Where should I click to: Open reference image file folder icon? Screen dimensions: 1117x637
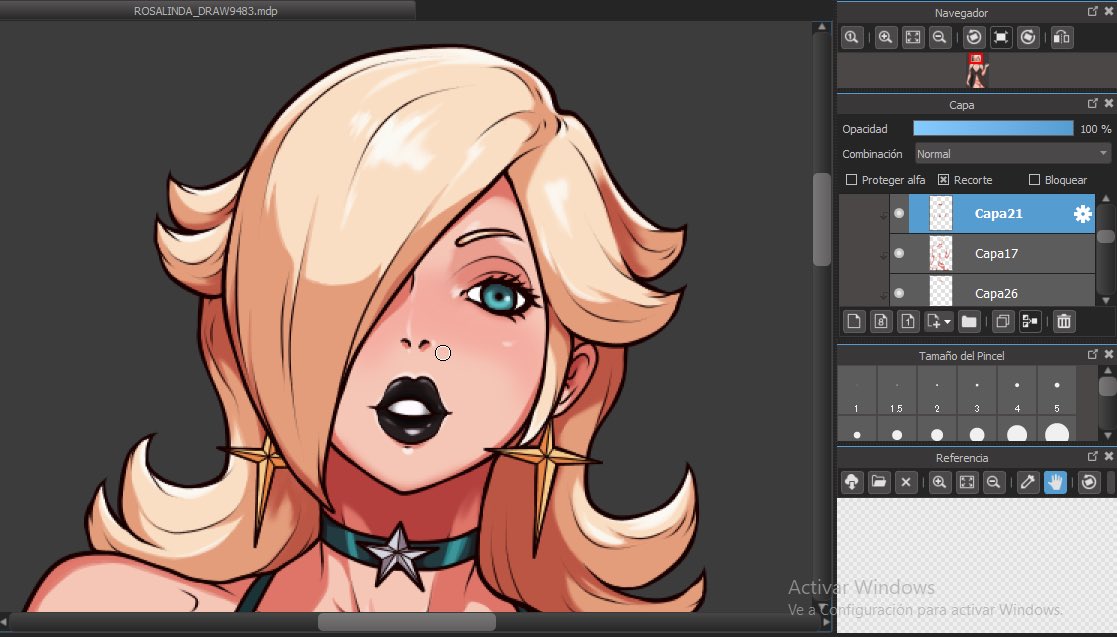pyautogui.click(x=879, y=482)
